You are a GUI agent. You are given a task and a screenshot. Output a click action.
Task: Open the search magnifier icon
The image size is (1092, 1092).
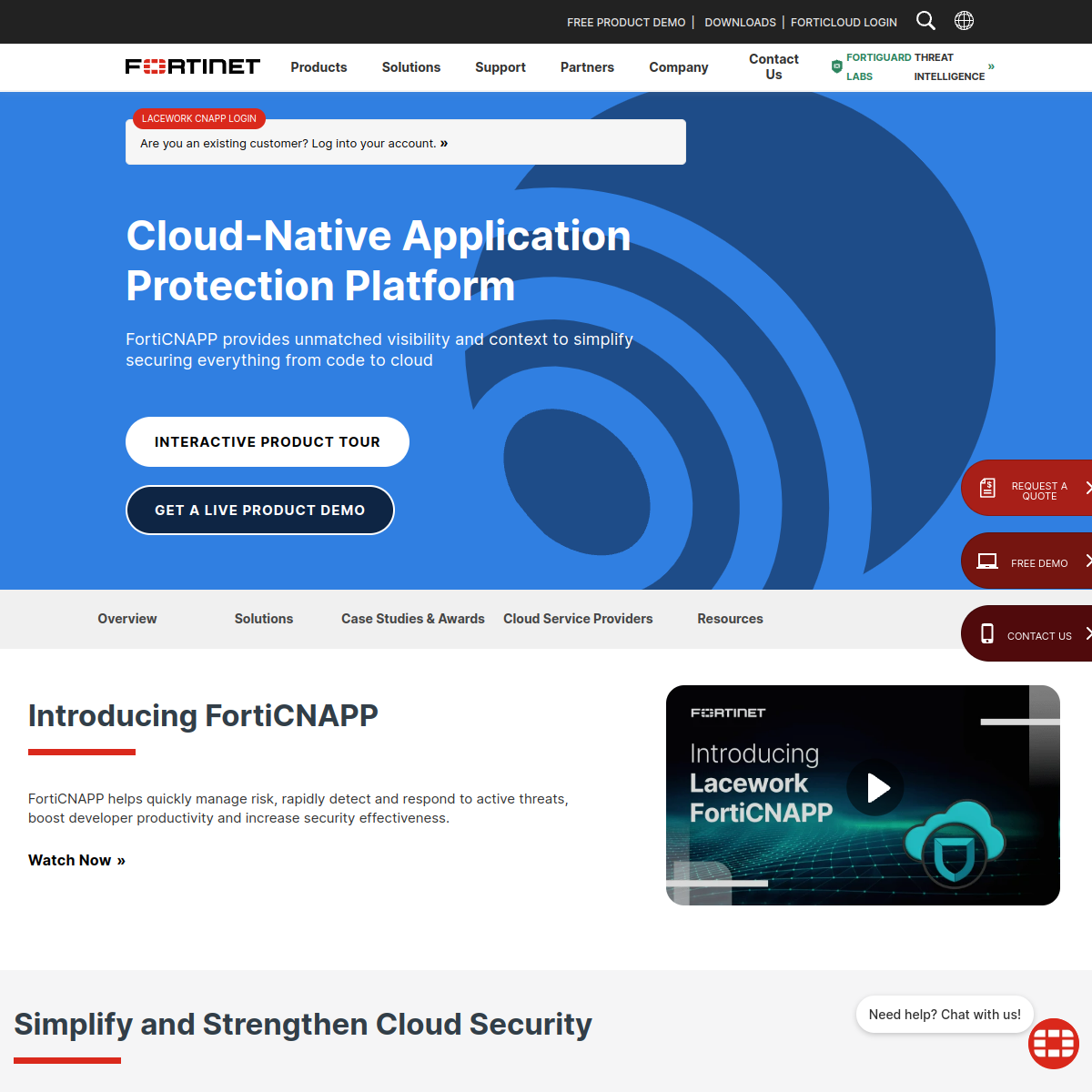coord(925,21)
